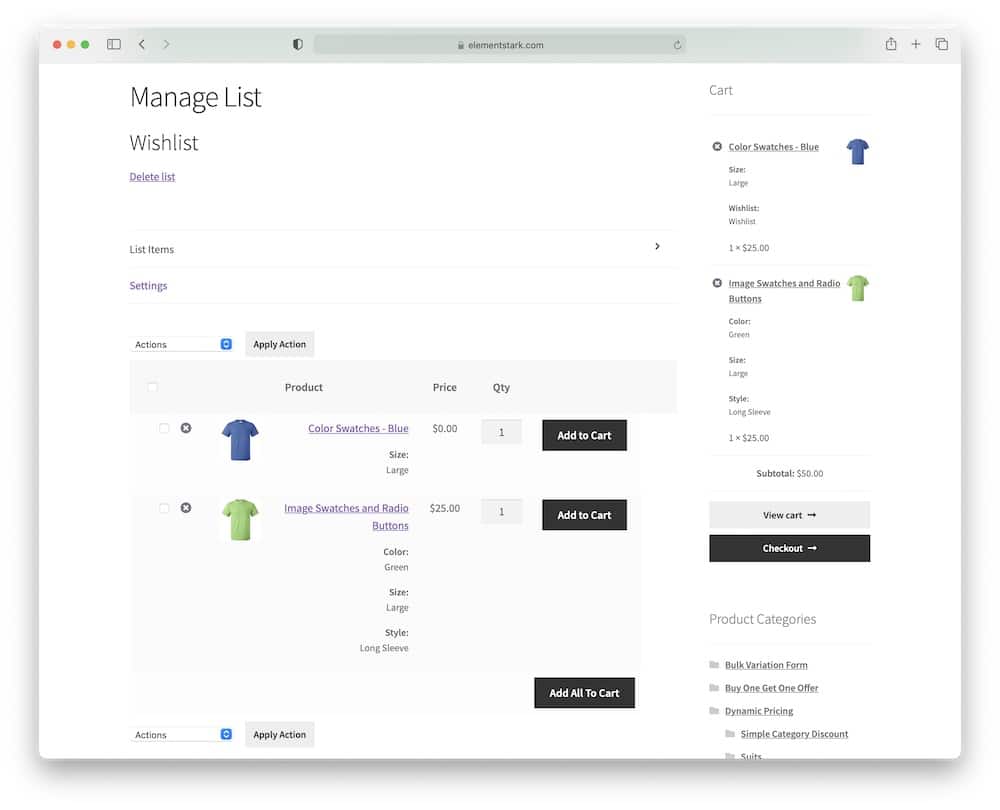Open the List Items tab
The height and width of the screenshot is (810, 1000).
point(152,249)
